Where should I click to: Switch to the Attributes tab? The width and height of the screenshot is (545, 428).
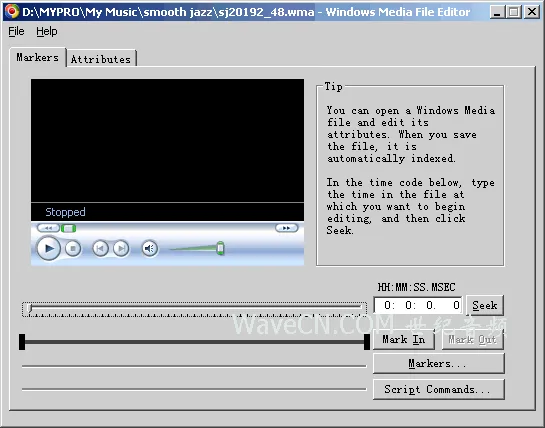101,59
